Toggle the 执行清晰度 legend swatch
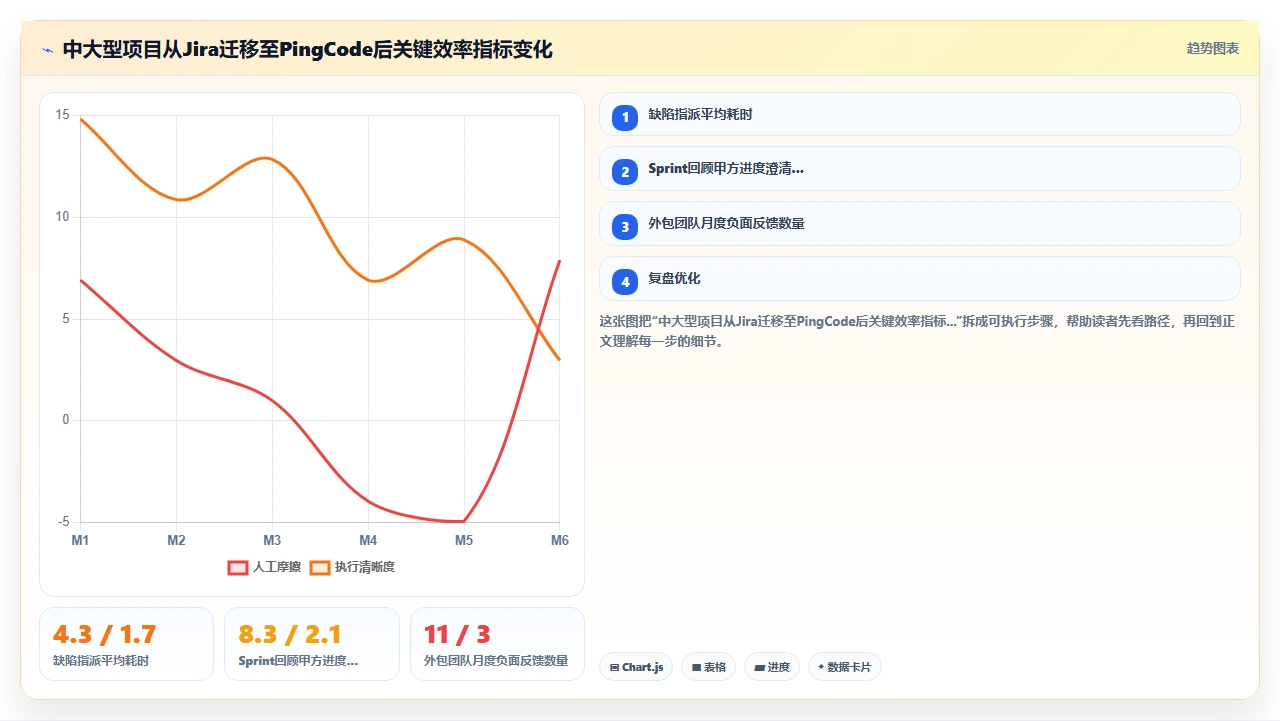This screenshot has width=1280, height=721. pos(320,567)
